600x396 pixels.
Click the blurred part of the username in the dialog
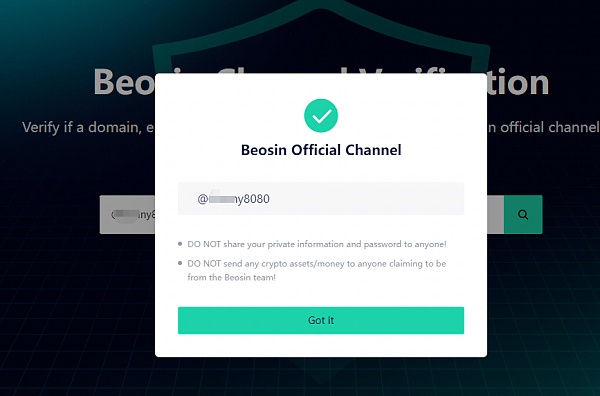[221, 198]
